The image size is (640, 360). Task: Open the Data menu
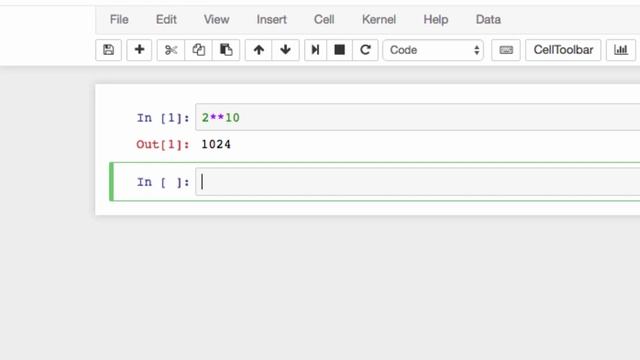[488, 19]
